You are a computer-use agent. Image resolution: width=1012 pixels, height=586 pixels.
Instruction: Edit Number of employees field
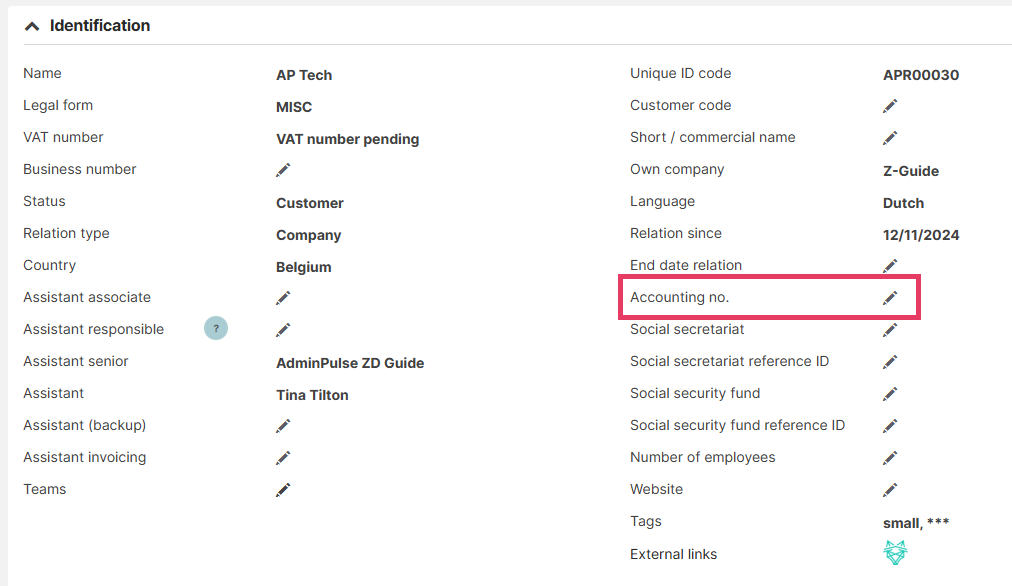[890, 458]
